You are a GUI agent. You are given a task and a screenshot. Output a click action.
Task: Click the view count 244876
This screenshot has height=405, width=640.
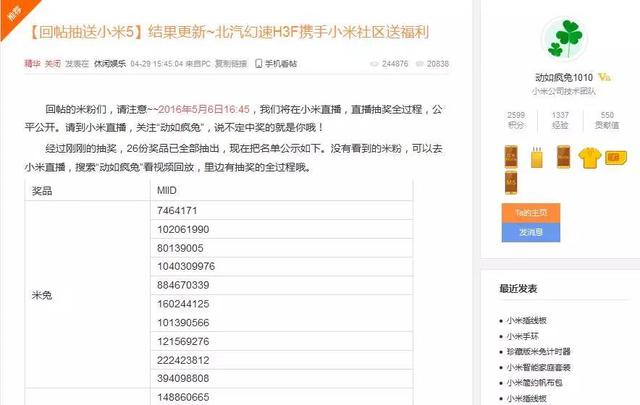pos(395,64)
